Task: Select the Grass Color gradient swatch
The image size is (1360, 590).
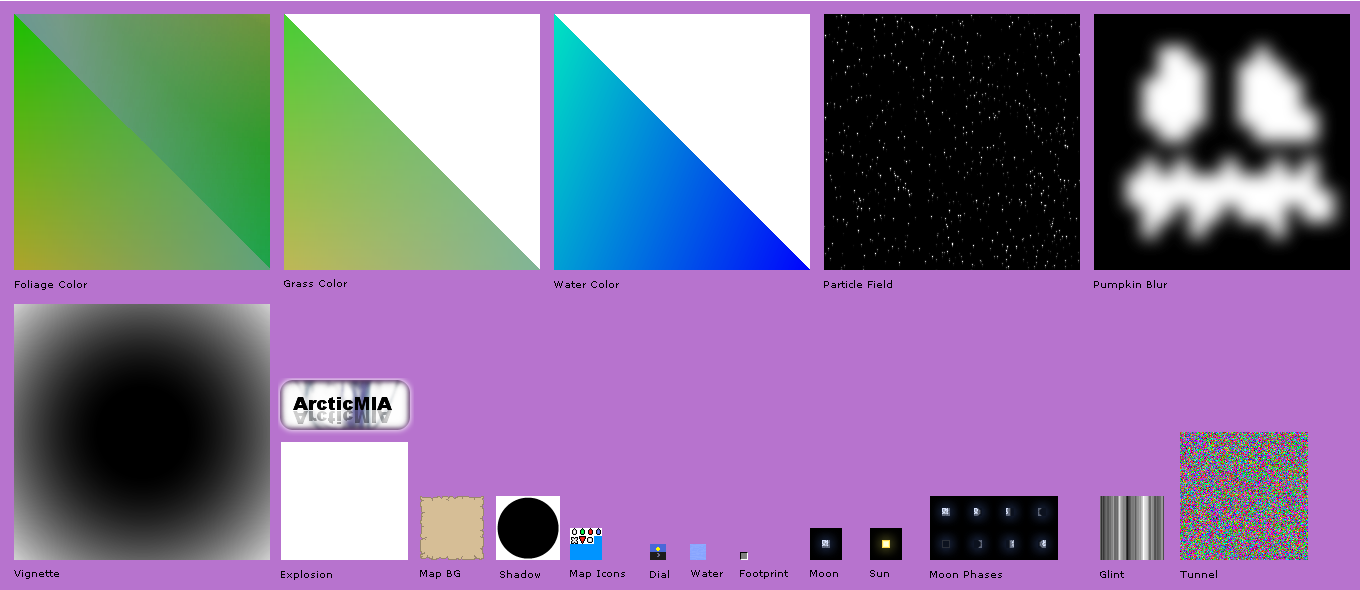Action: coord(412,142)
